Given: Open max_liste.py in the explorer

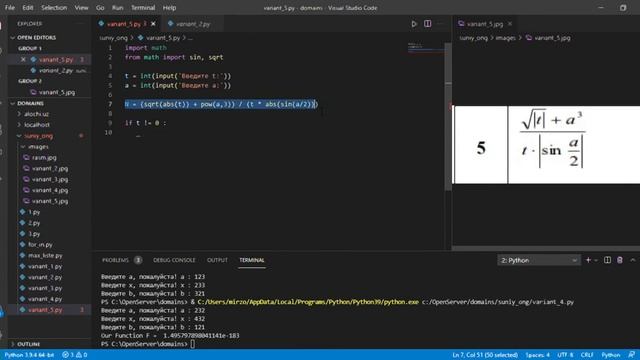Looking at the screenshot, I should coord(45,256).
